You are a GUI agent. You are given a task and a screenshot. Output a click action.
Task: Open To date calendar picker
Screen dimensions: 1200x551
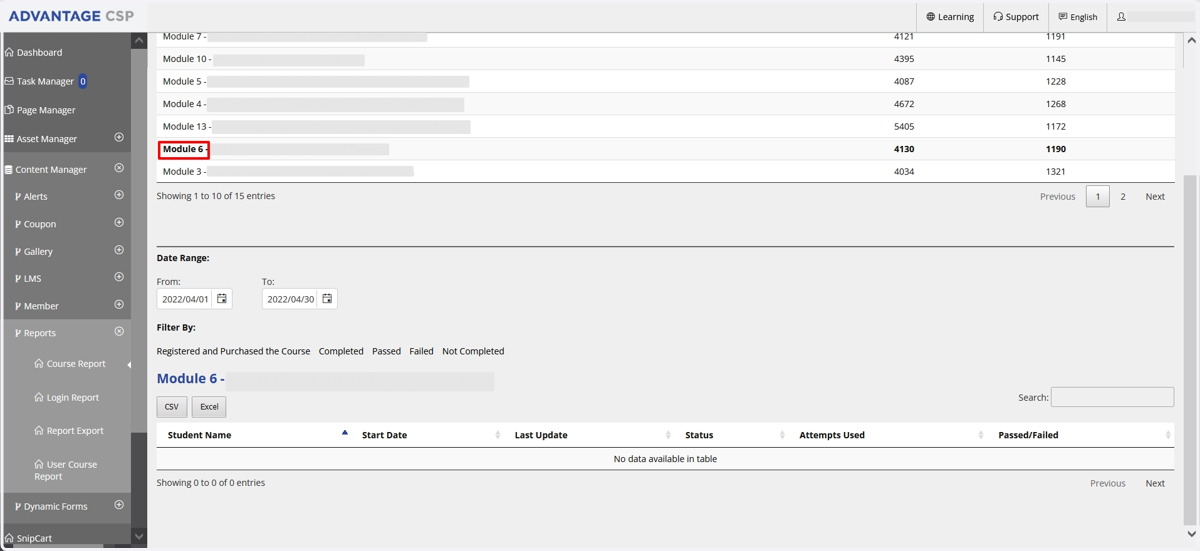pyautogui.click(x=327, y=299)
